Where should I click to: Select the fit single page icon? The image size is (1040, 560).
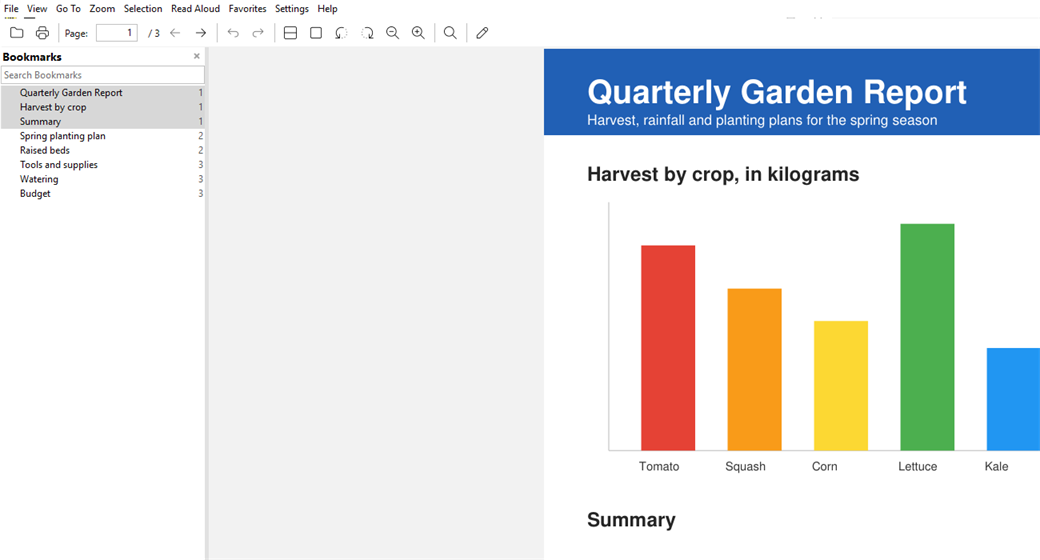[316, 33]
